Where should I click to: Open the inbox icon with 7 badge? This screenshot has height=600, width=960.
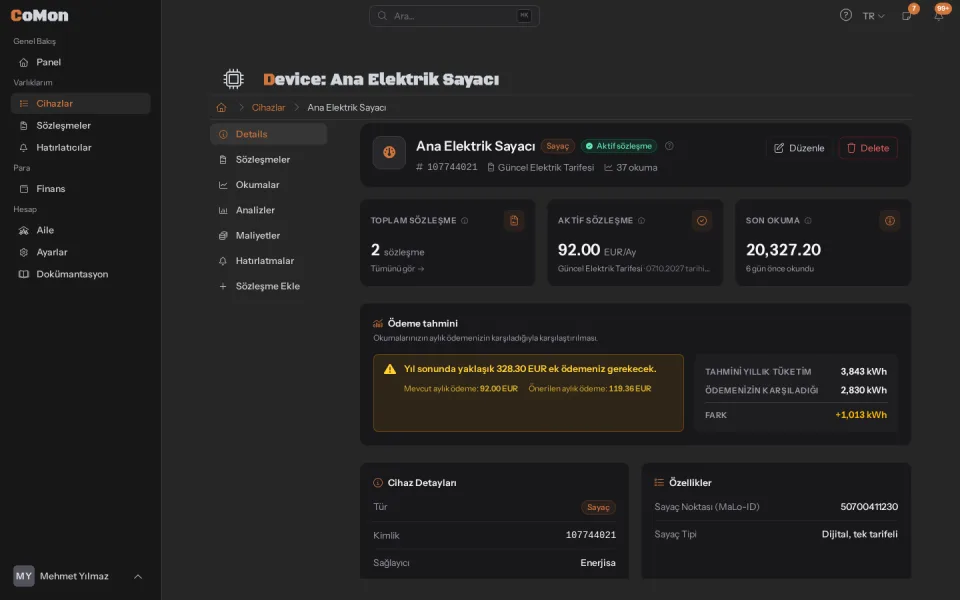[907, 15]
